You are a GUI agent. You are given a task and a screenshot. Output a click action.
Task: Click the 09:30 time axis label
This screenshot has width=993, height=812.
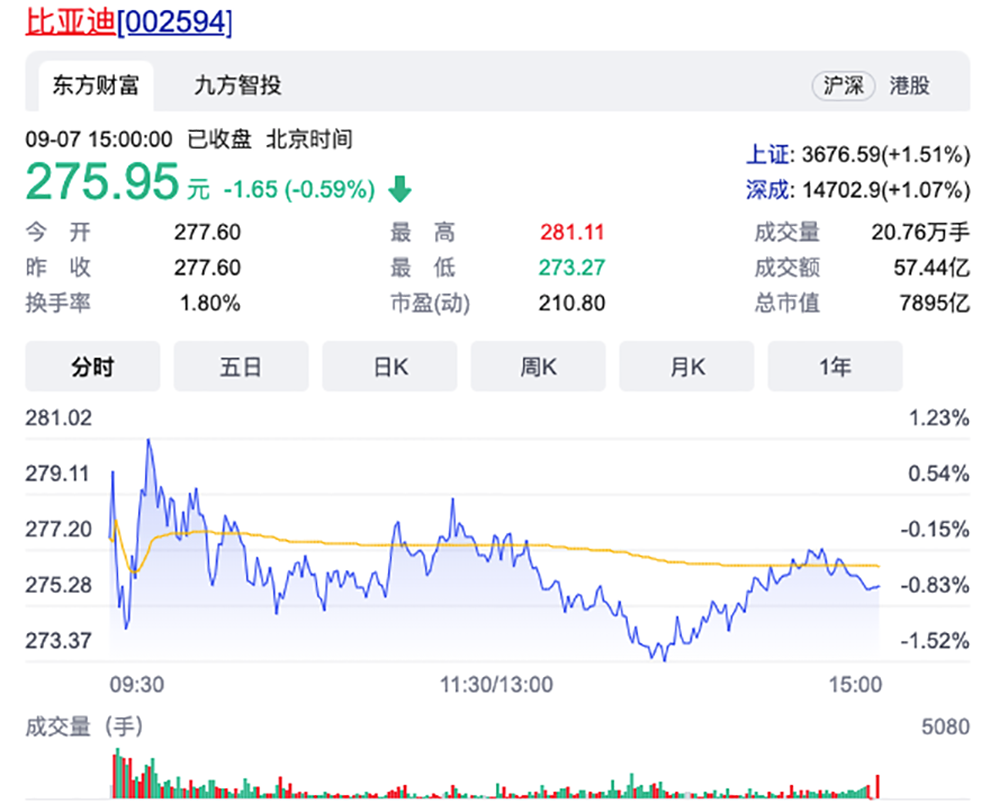pos(136,685)
